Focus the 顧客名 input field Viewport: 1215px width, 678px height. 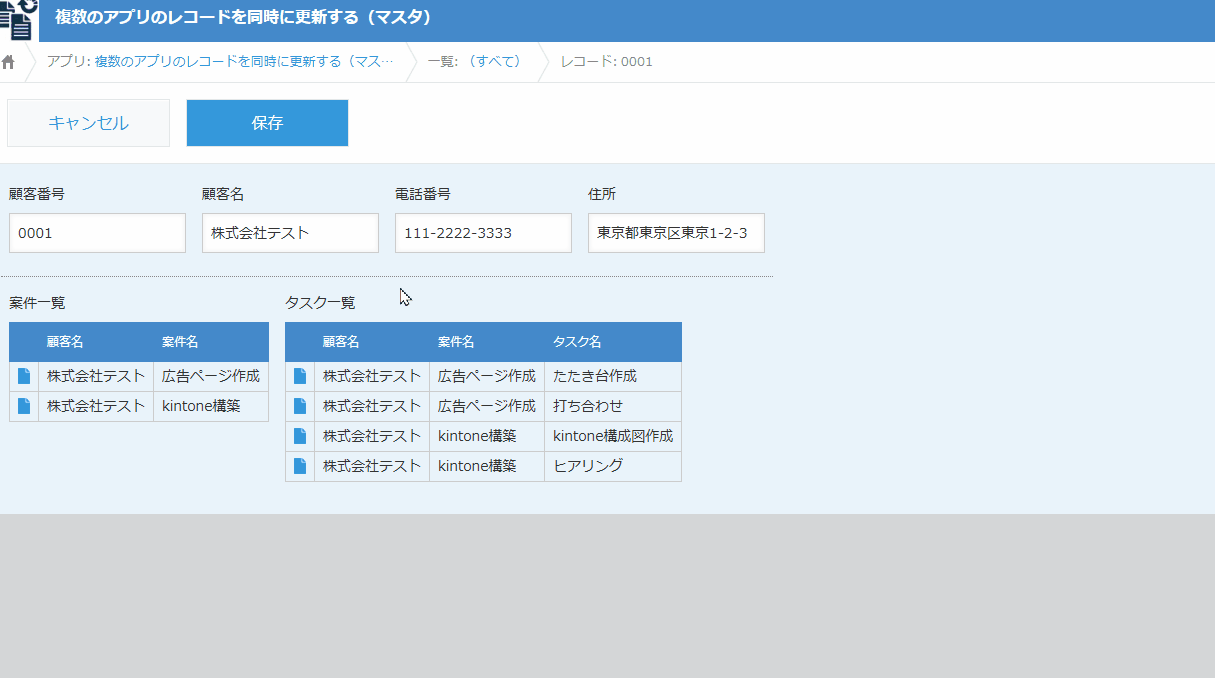pos(290,233)
